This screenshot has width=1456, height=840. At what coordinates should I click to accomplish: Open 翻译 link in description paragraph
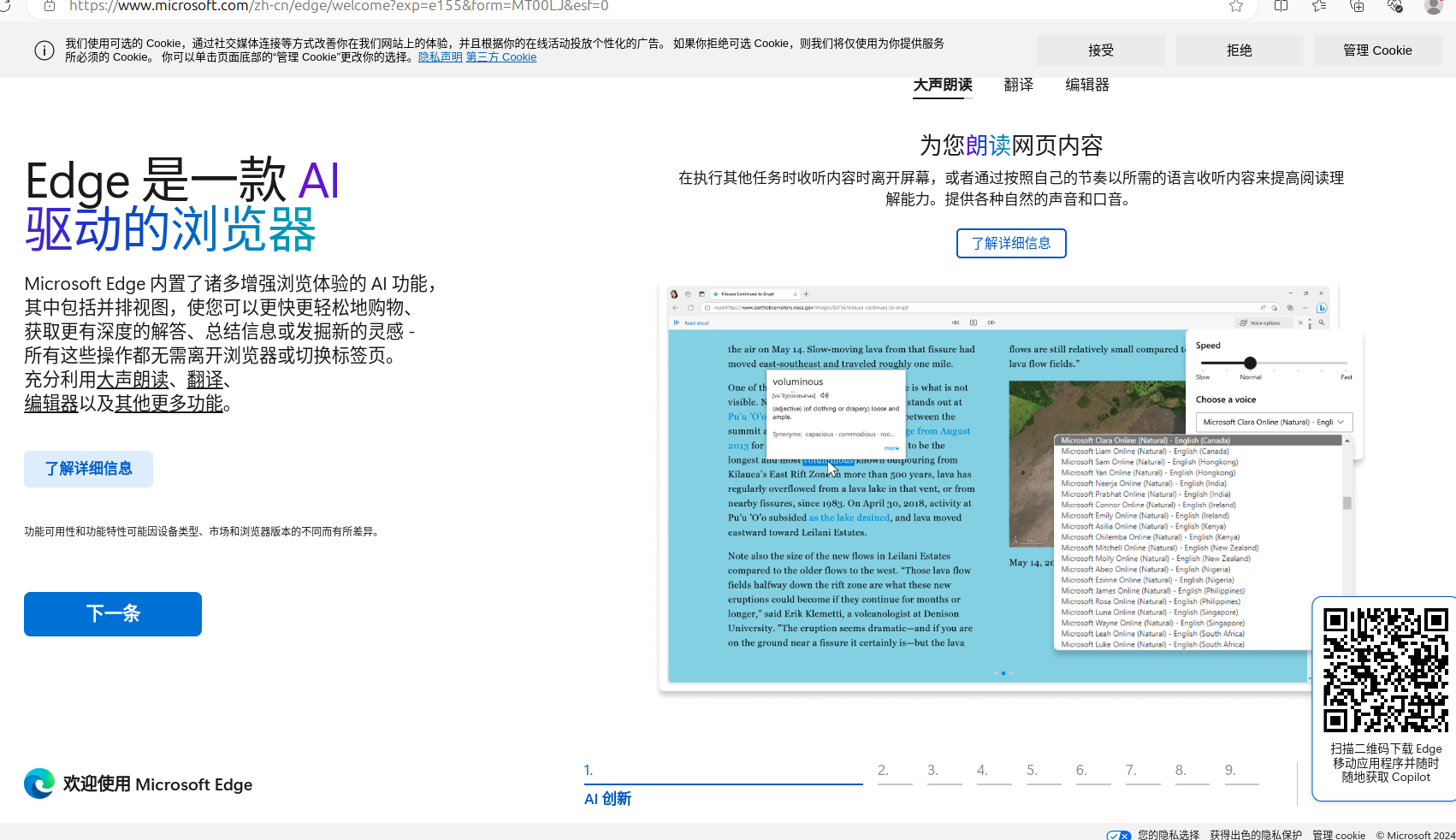pos(205,379)
